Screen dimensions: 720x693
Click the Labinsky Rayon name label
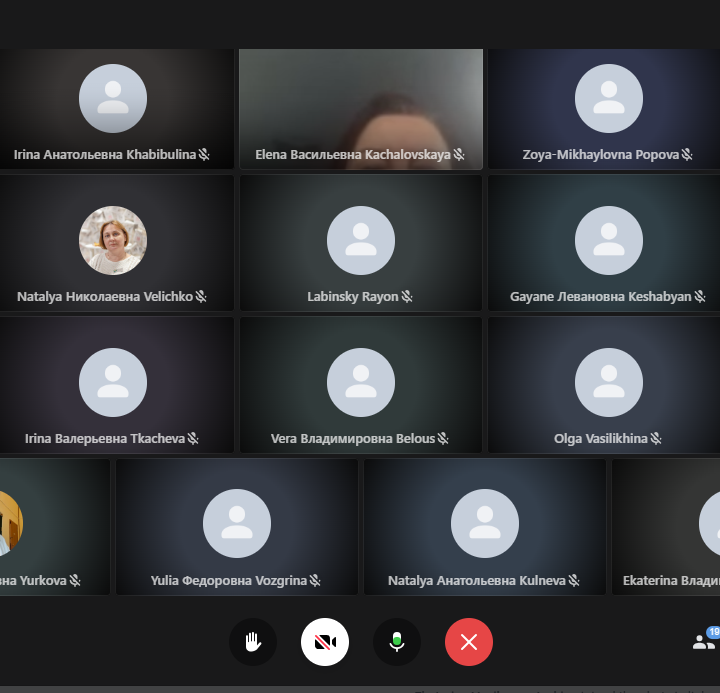(352, 297)
